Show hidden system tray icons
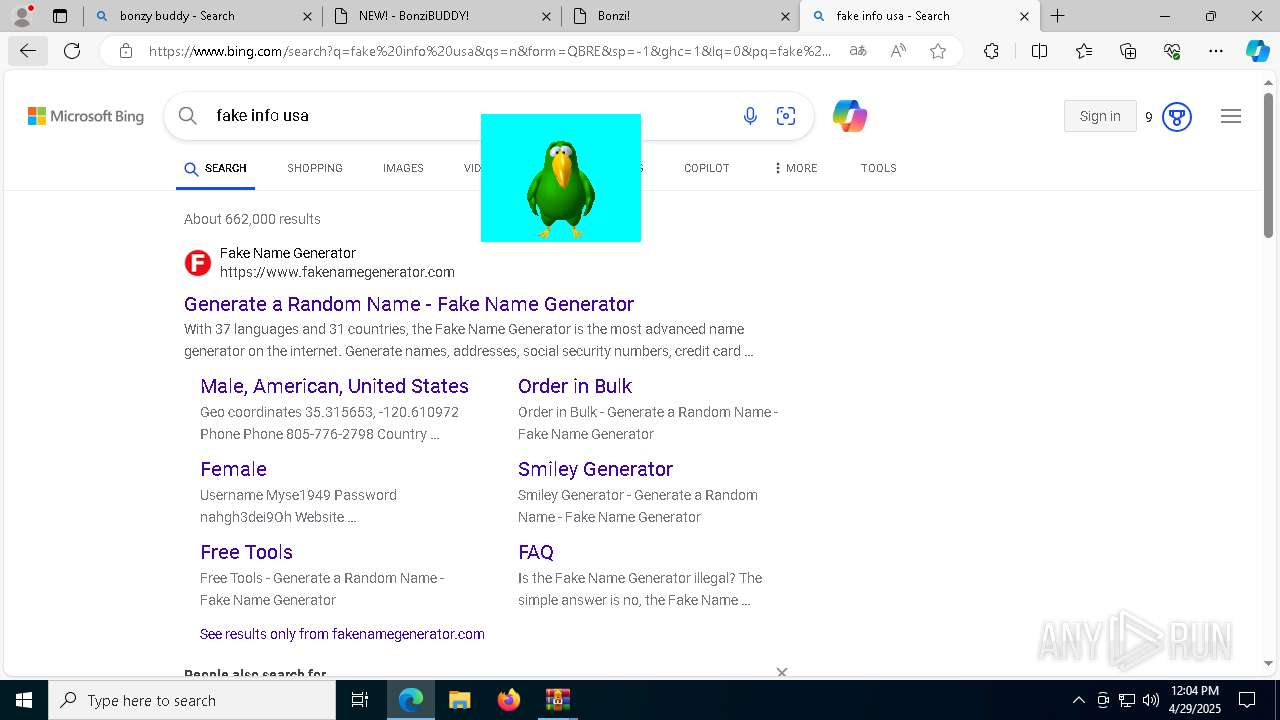Screen dimensions: 1280x720 click(1078, 700)
